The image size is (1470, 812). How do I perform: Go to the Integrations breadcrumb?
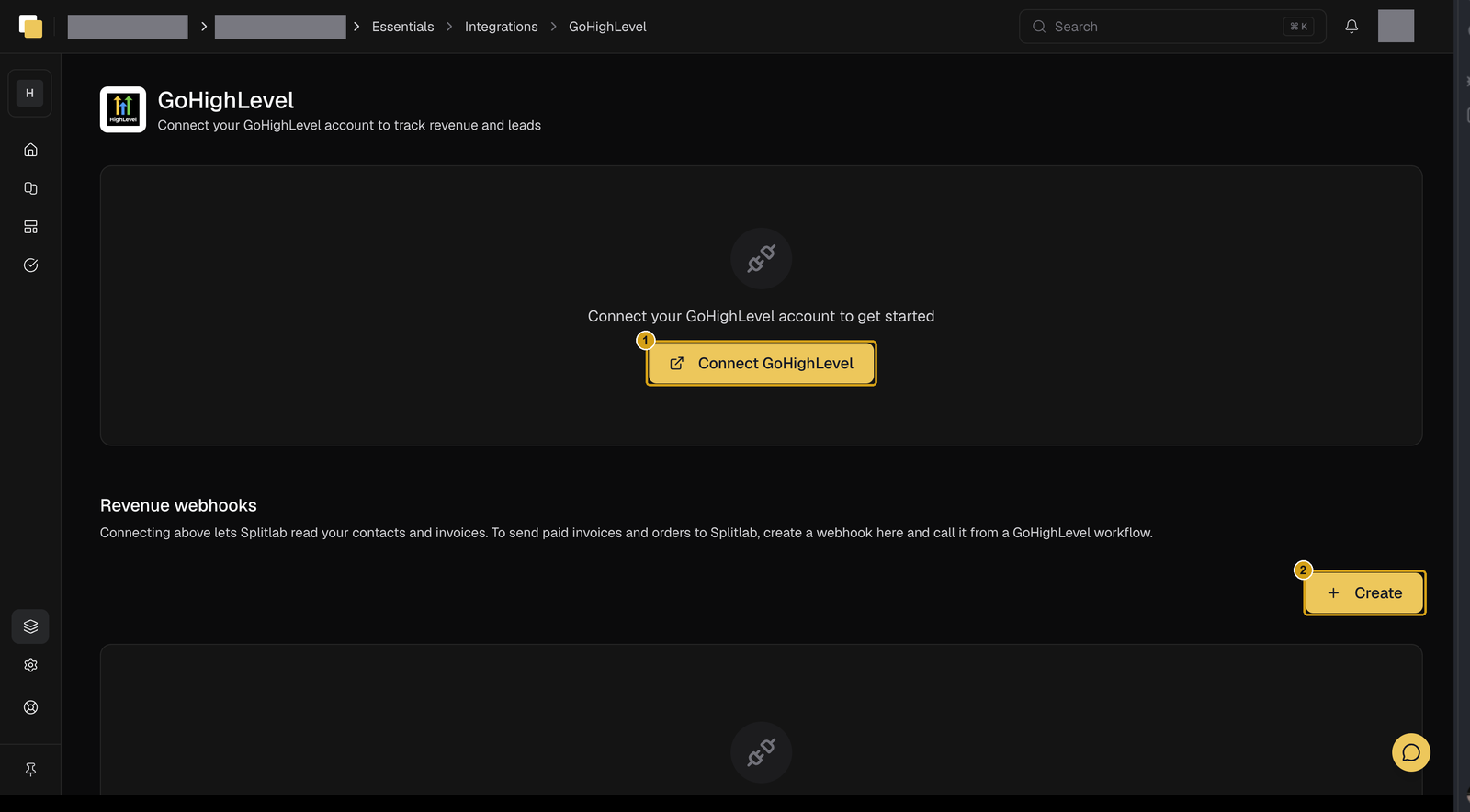502,27
